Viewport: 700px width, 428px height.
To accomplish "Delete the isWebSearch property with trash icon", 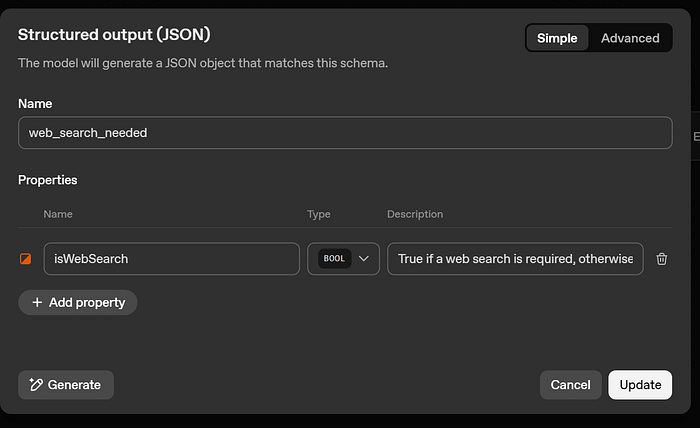I will click(x=661, y=259).
